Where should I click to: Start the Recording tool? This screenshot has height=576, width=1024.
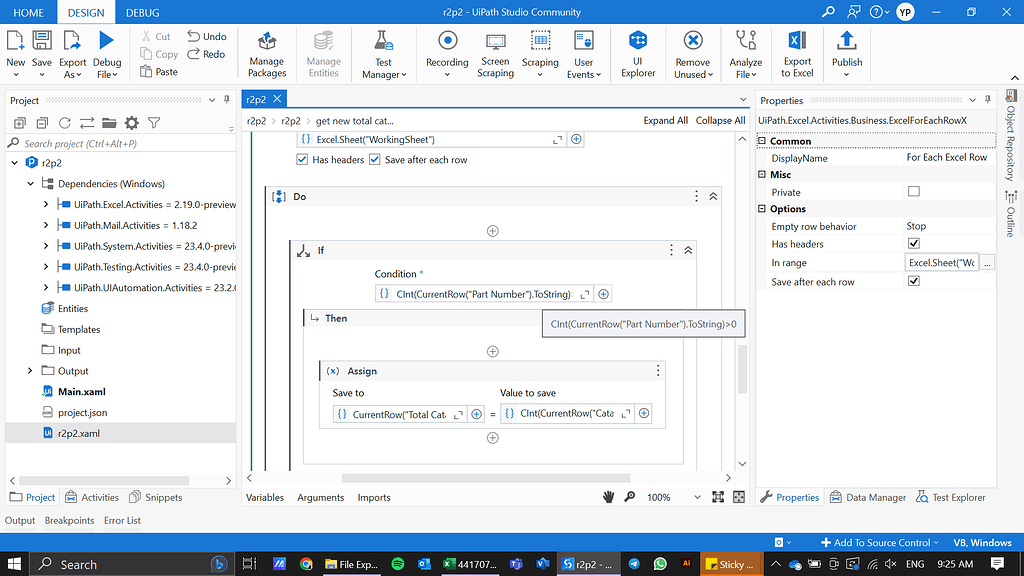coord(447,55)
